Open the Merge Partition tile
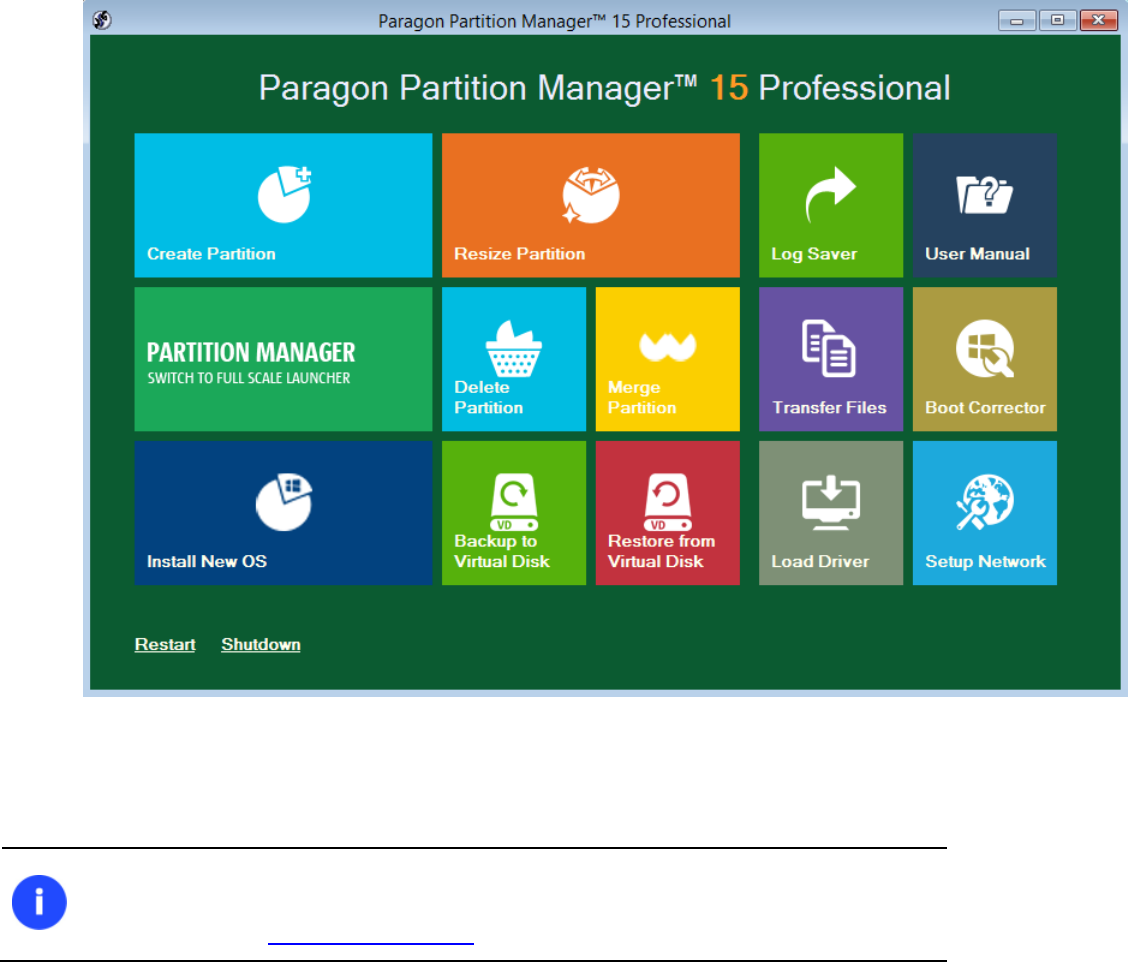The image size is (1128, 962). coord(668,359)
